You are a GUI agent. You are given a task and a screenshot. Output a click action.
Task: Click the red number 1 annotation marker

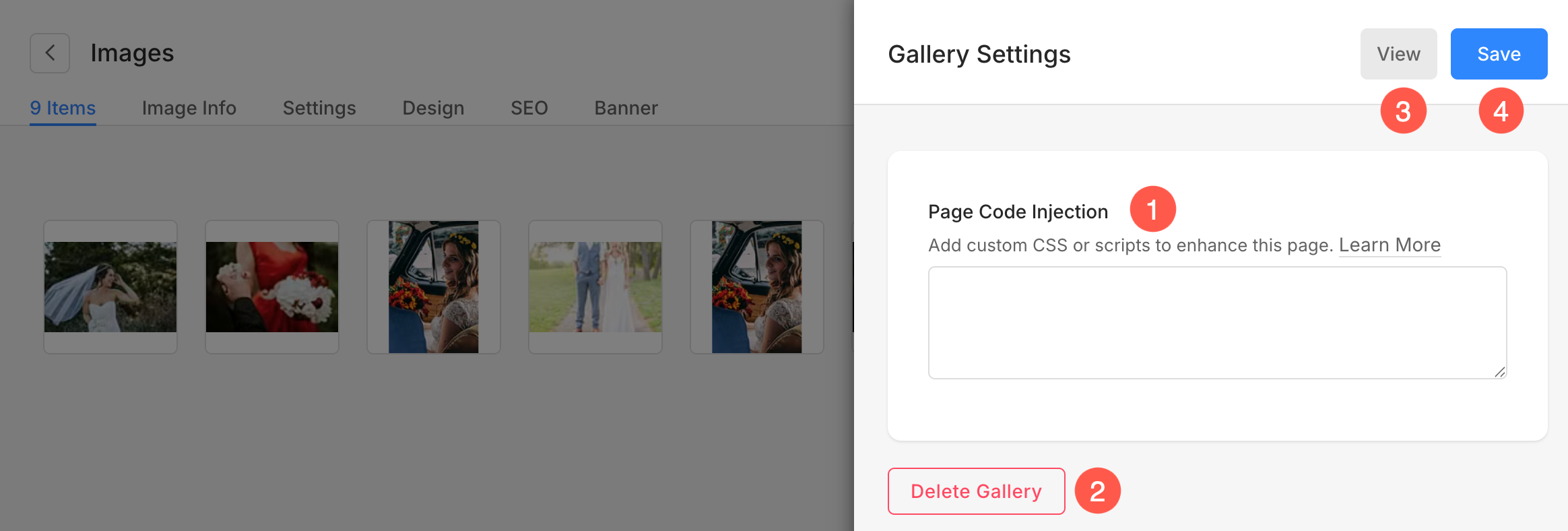click(1152, 210)
